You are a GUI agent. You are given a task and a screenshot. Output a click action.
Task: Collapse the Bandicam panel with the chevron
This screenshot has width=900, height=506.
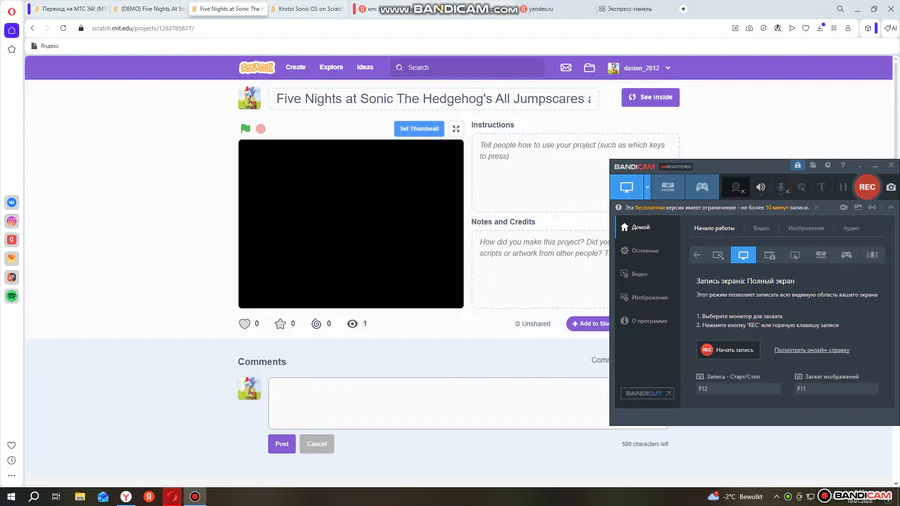tap(891, 208)
